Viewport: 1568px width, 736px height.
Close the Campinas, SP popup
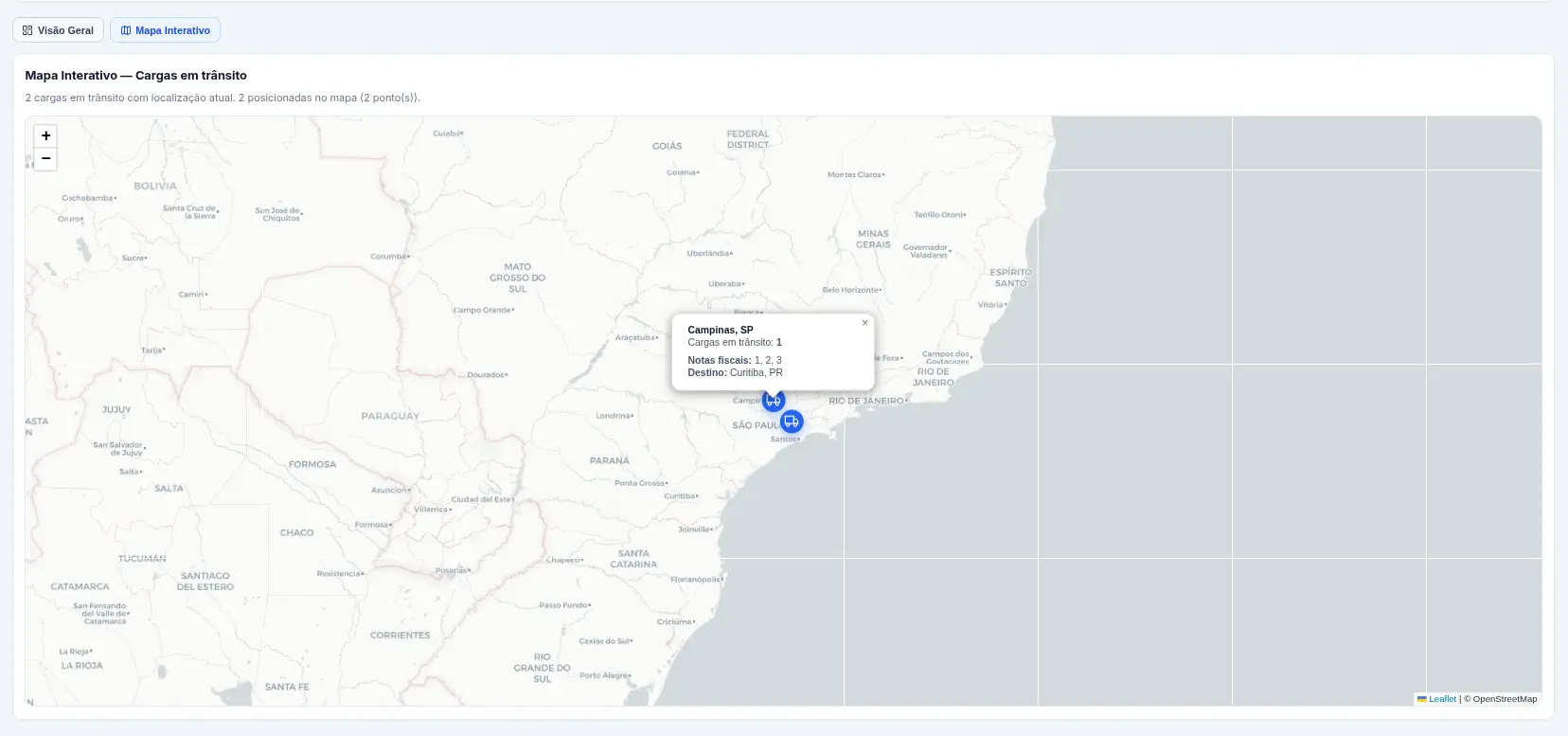[x=864, y=323]
